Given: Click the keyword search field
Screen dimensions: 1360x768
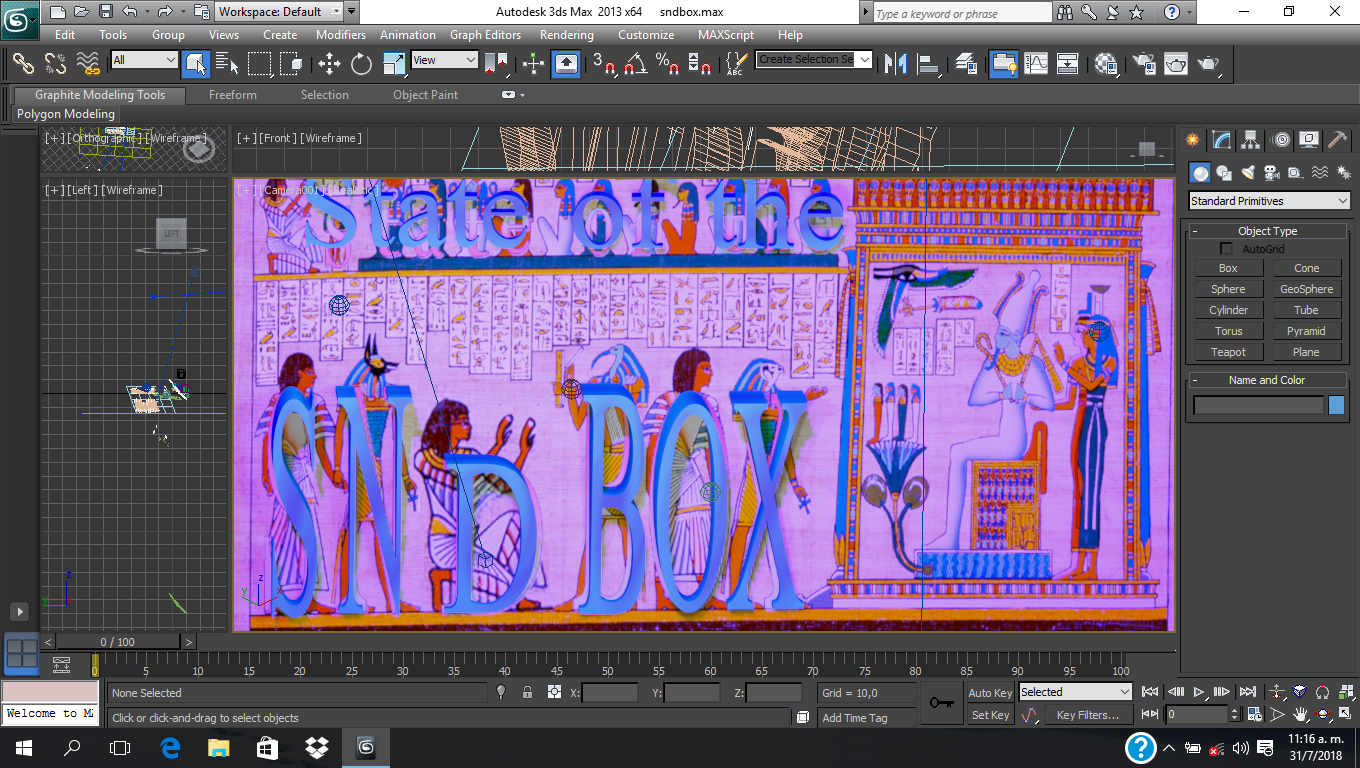Looking at the screenshot, I should coord(962,12).
